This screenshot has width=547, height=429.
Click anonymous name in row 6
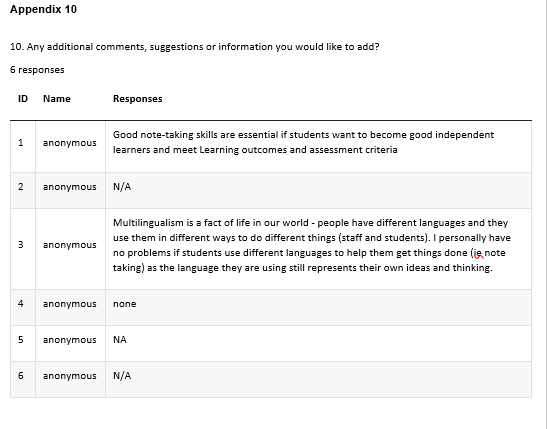69,376
